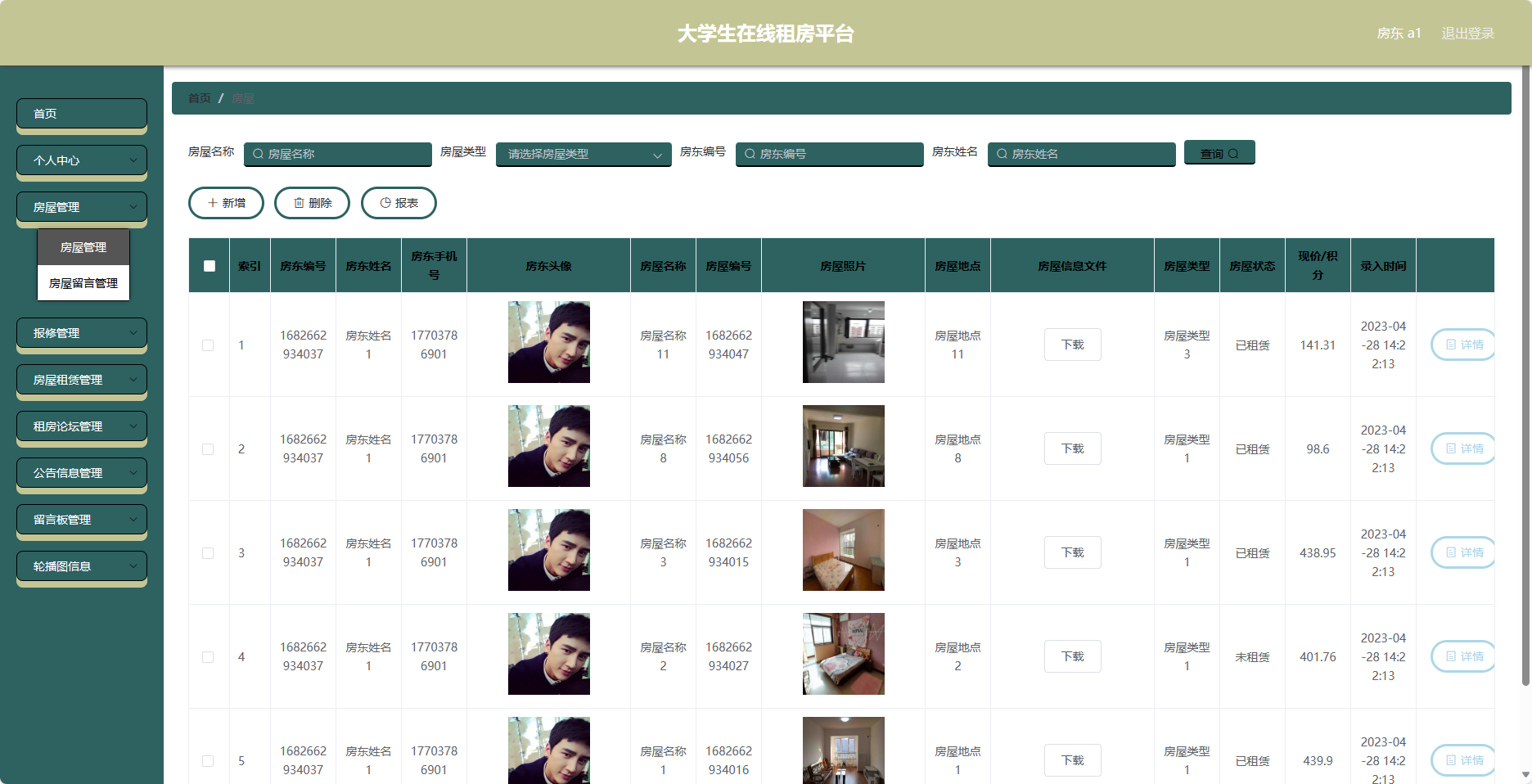Click the price value 438.95
Viewport: 1532px width, 784px height.
click(1318, 553)
